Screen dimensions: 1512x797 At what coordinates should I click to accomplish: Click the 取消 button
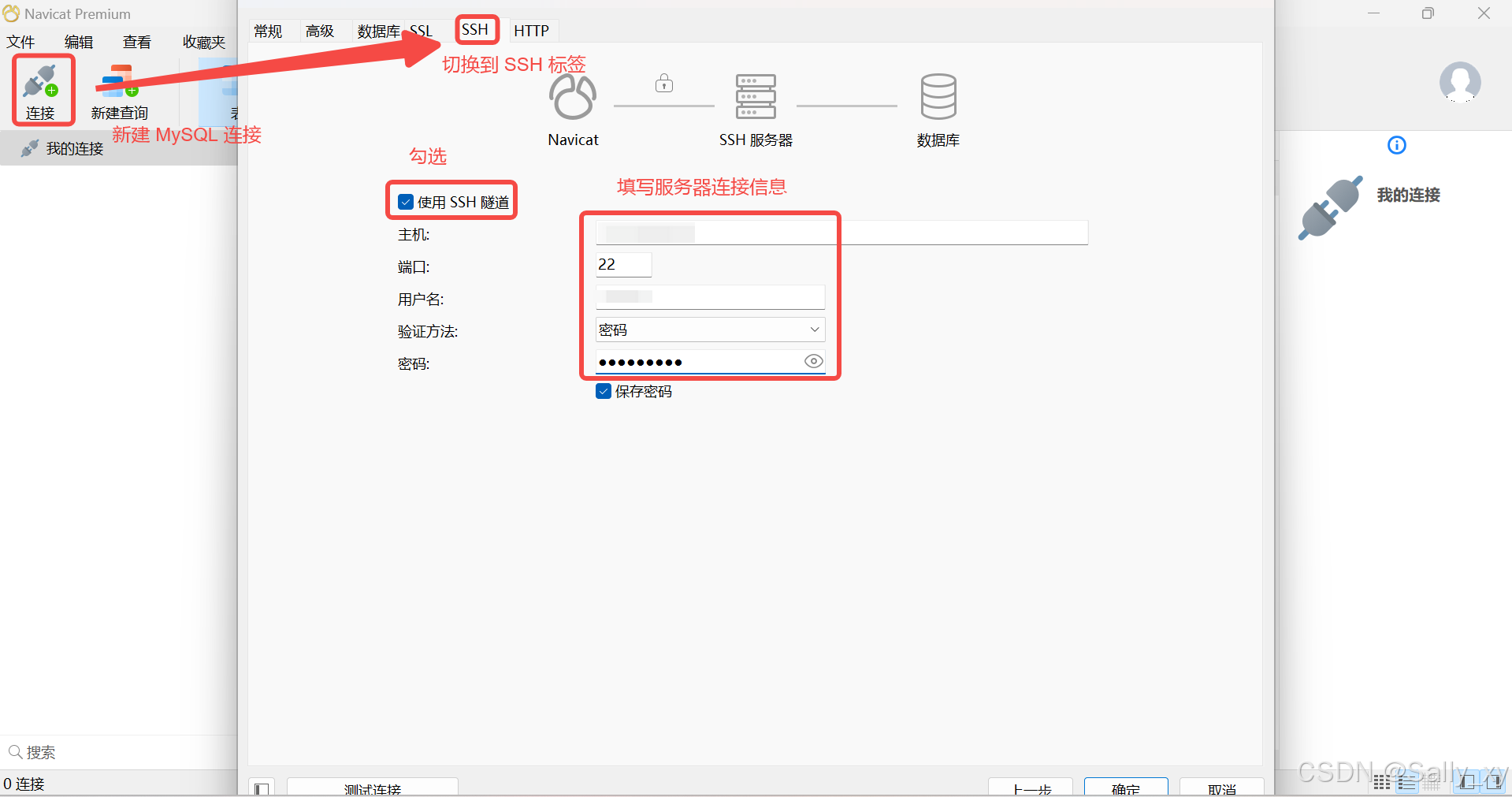tap(1221, 788)
